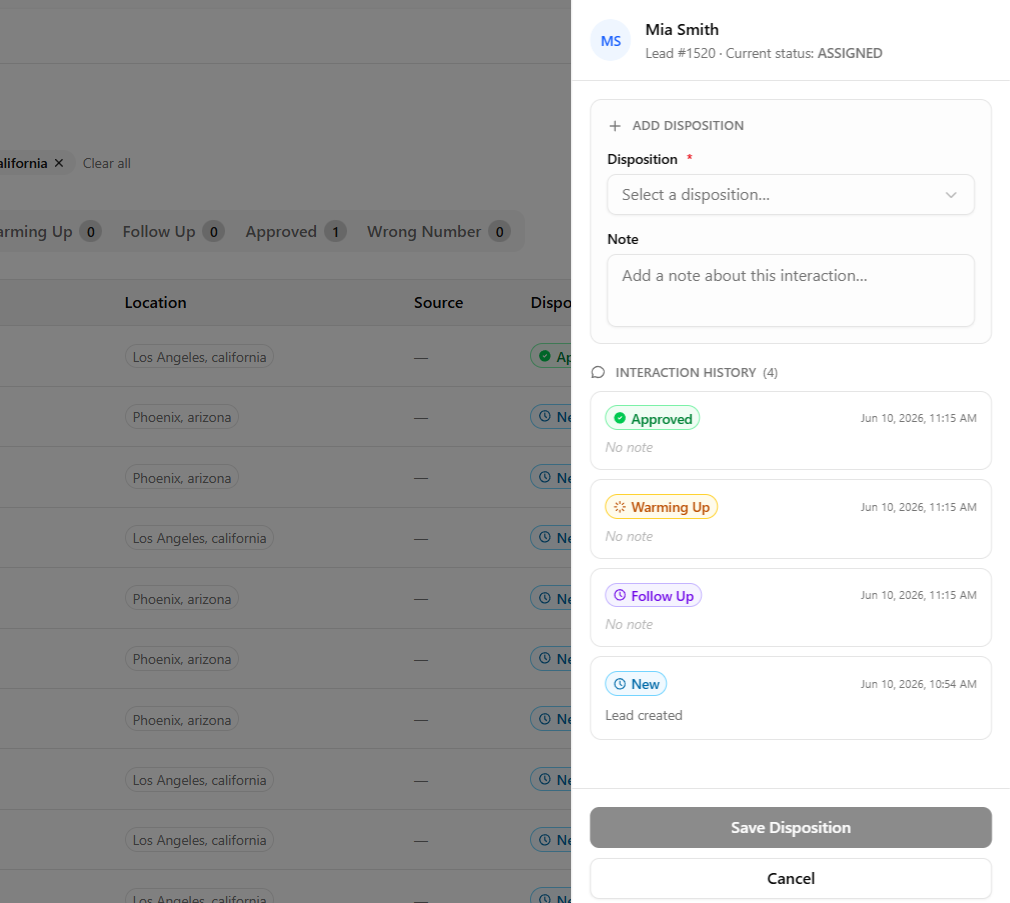This screenshot has height=903, width=1010.
Task: Cancel the disposition panel
Action: click(x=790, y=879)
